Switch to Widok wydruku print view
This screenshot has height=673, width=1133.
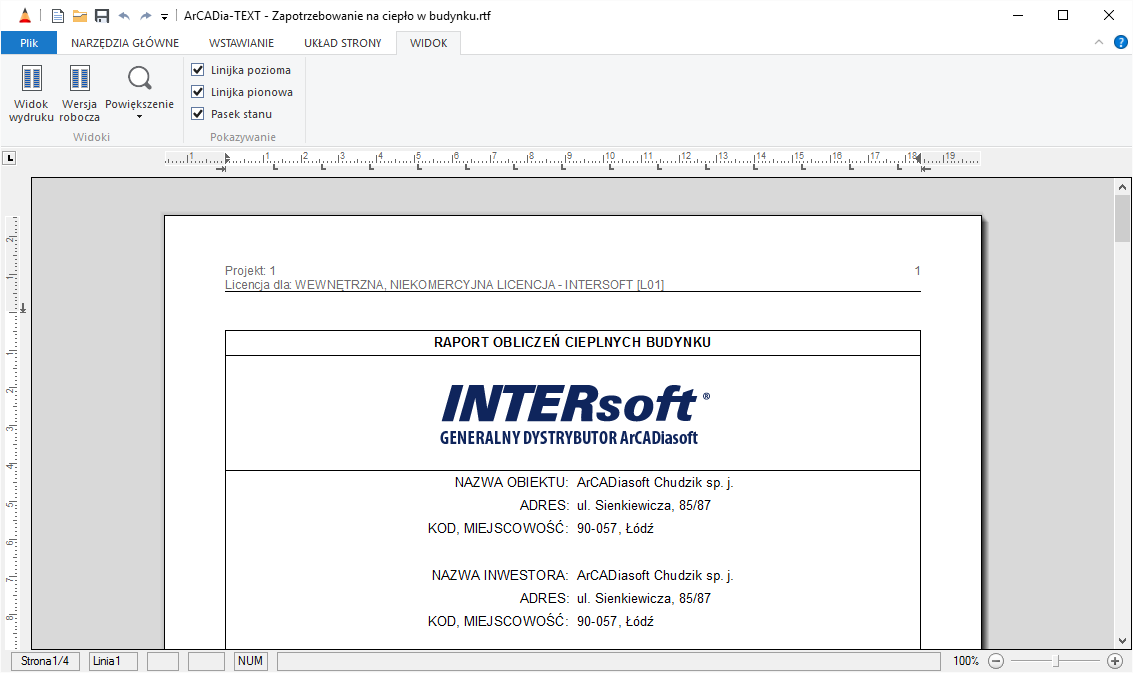tap(31, 94)
